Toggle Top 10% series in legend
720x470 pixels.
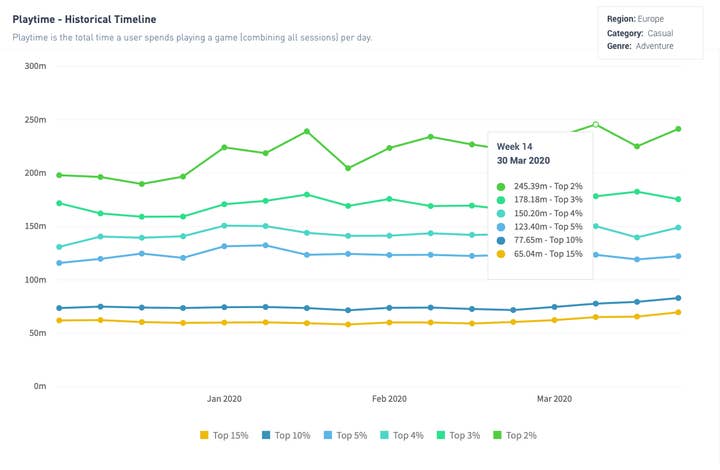tap(286, 435)
